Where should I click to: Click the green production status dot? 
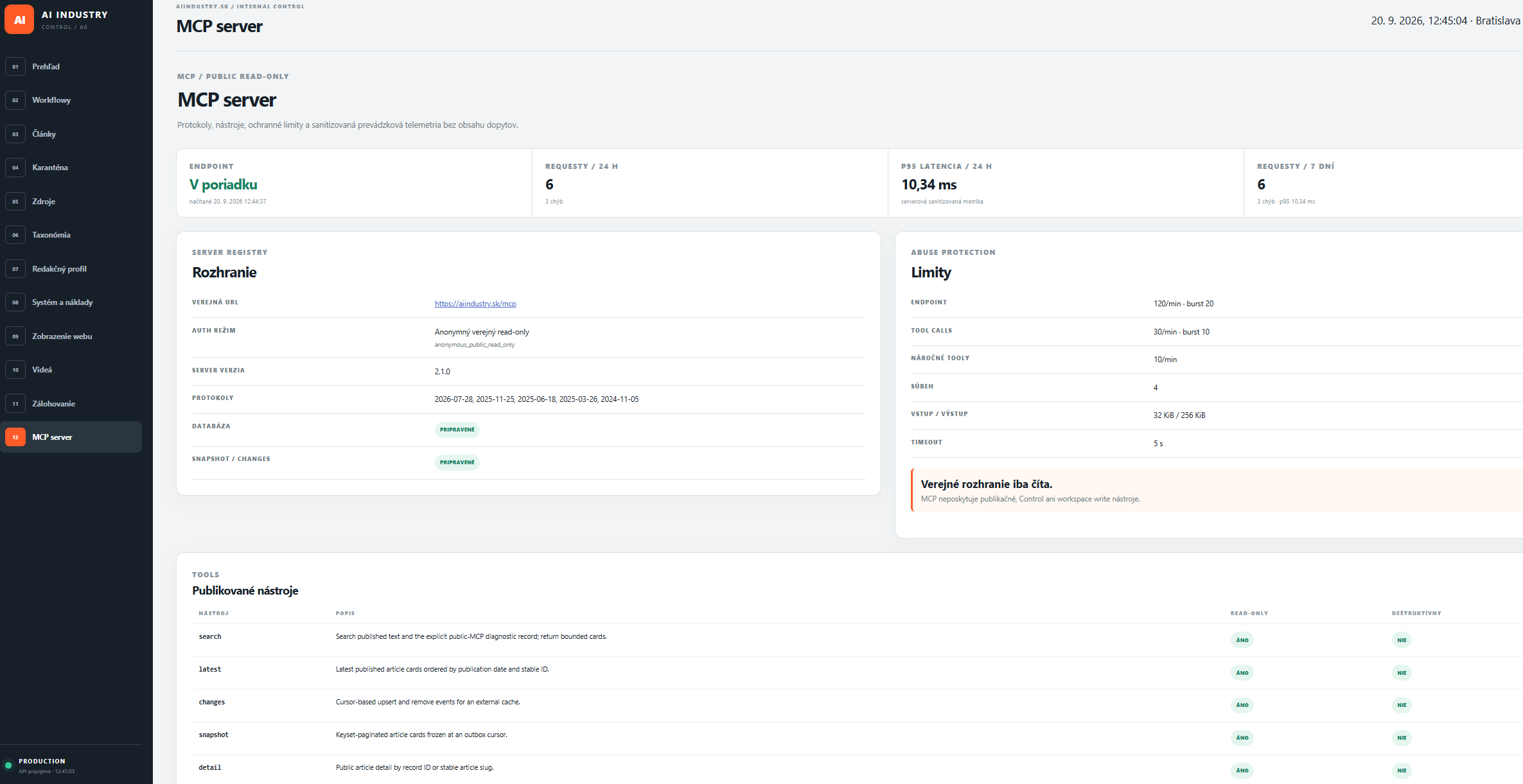coord(8,765)
